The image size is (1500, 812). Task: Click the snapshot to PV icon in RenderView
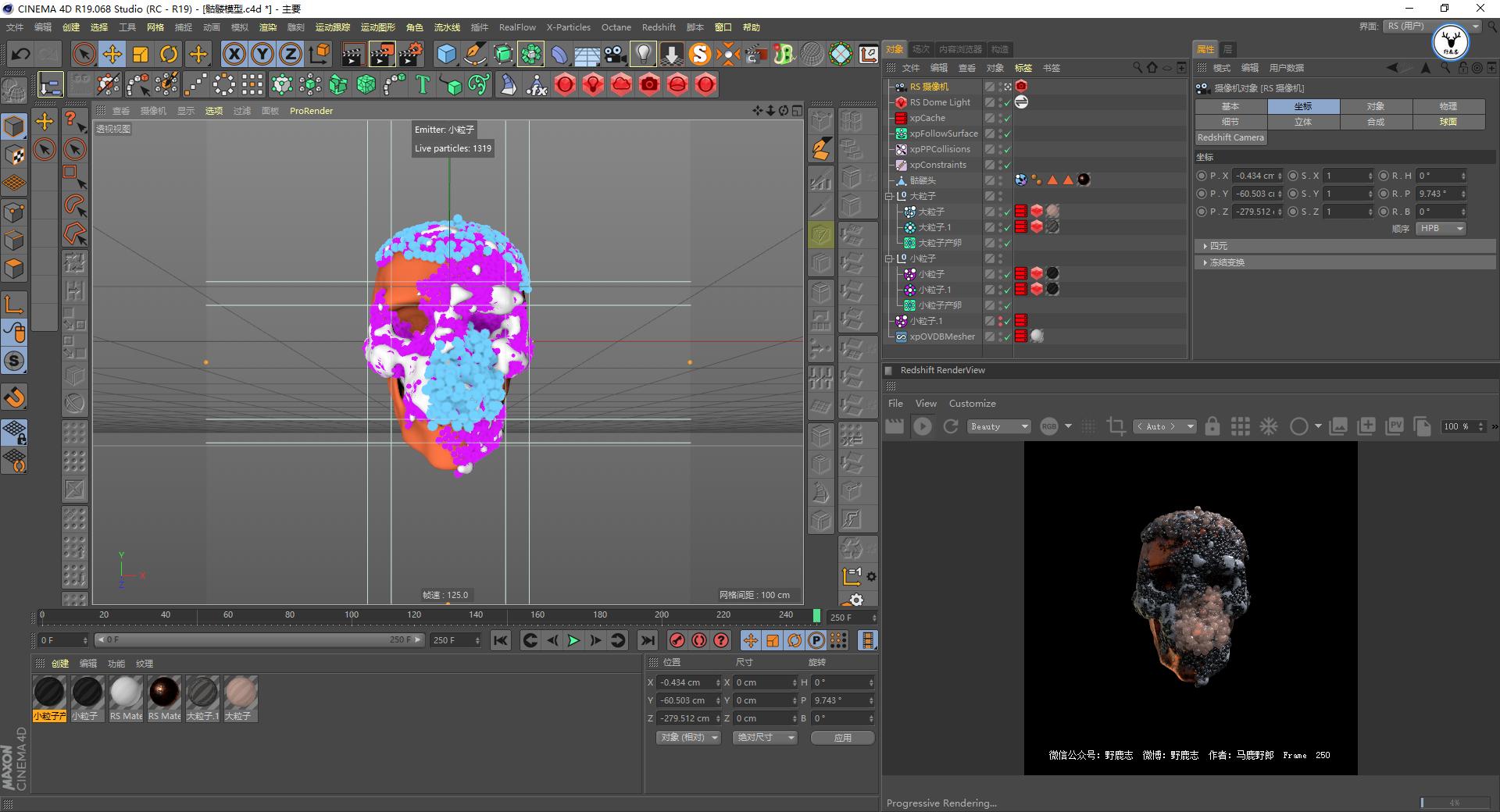[1395, 427]
